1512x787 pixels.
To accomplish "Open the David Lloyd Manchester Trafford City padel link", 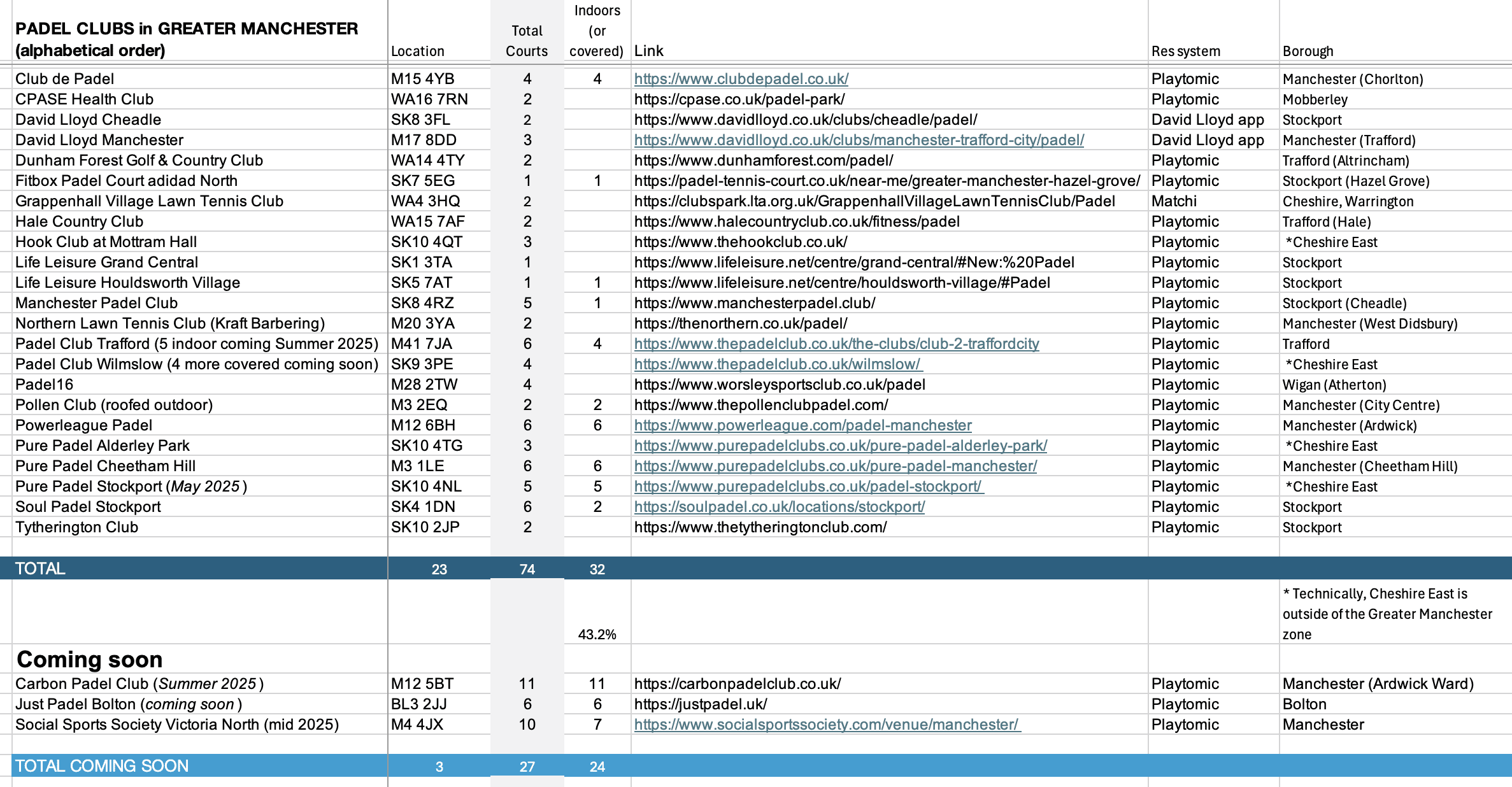I will click(x=859, y=140).
